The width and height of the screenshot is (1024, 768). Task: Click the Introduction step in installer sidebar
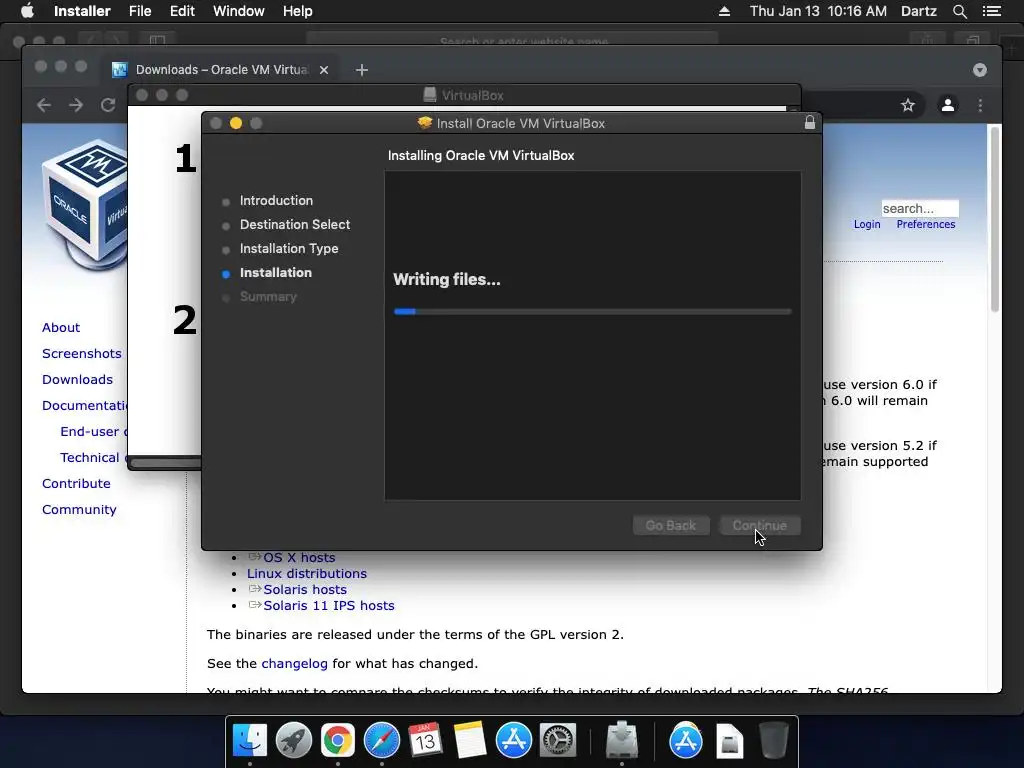pyautogui.click(x=276, y=200)
